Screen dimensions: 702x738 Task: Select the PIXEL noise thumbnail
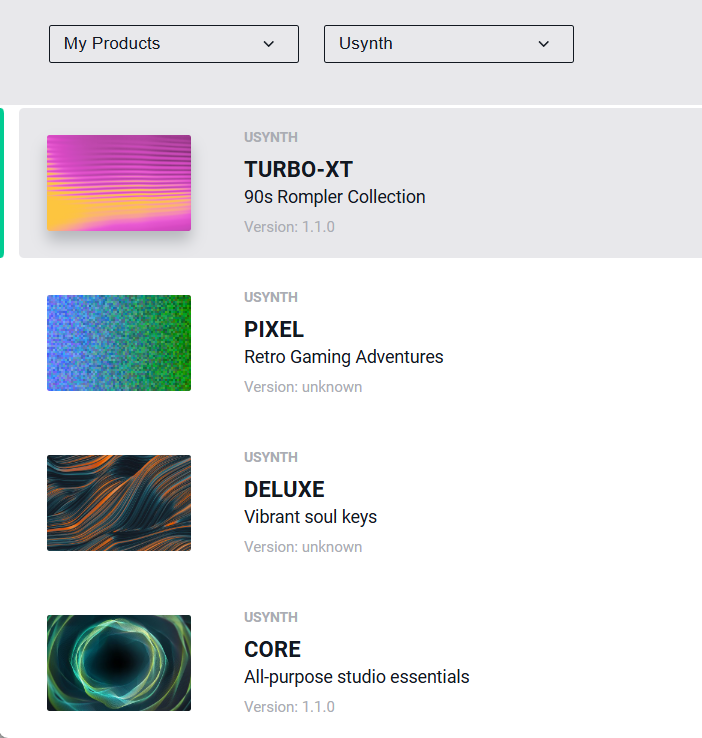[x=119, y=343]
